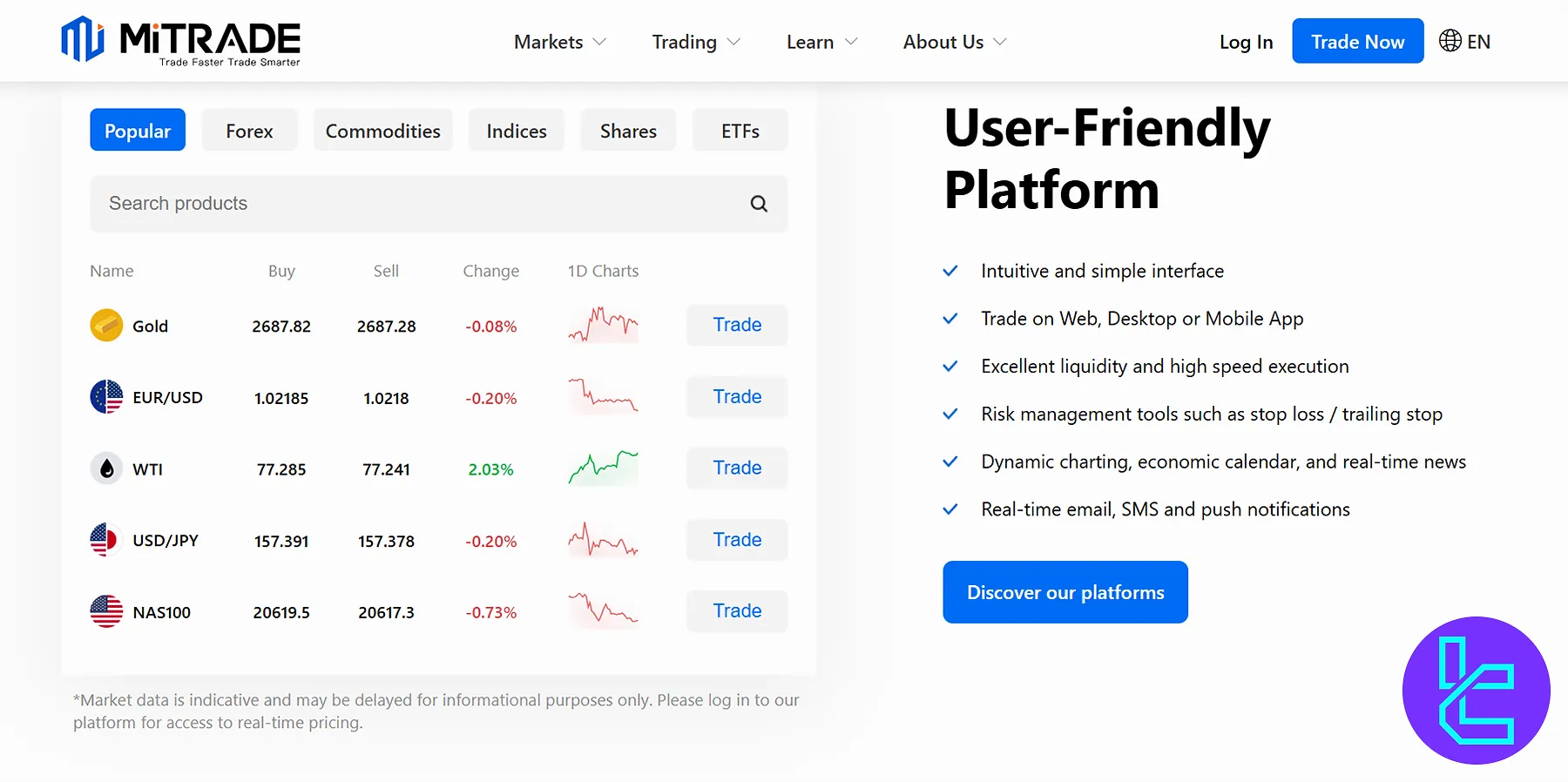The image size is (1568, 782).
Task: Select the Popular tab
Action: (138, 130)
